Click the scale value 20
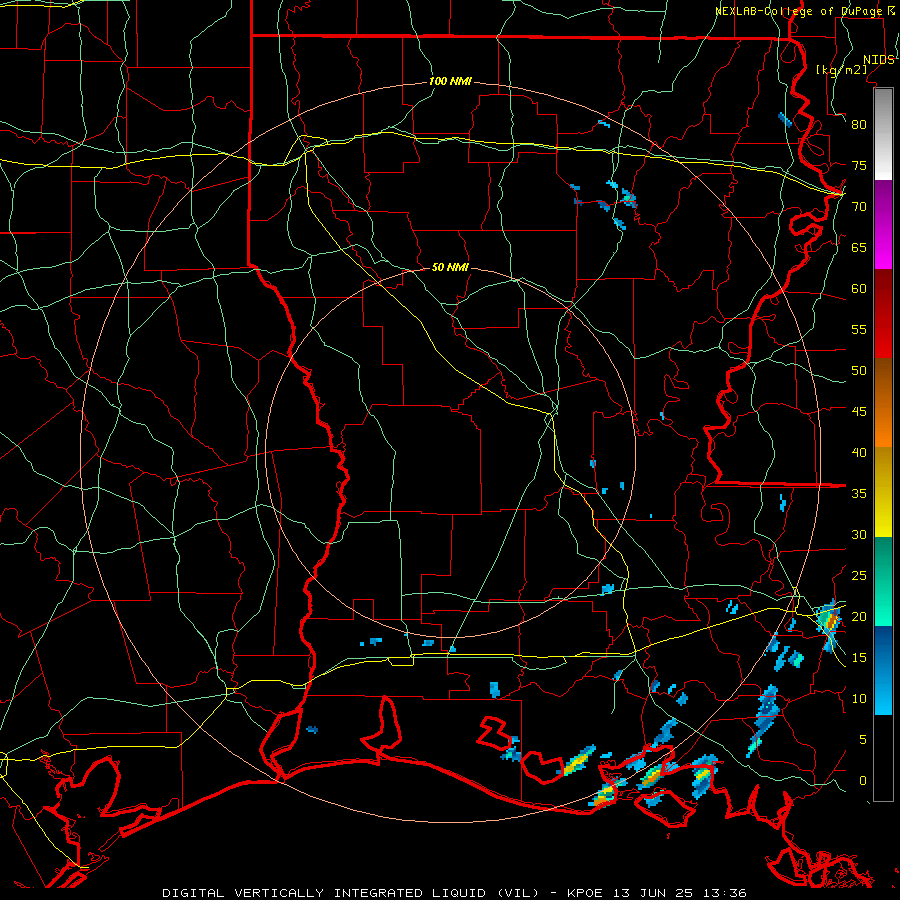900x900 pixels. (x=859, y=616)
